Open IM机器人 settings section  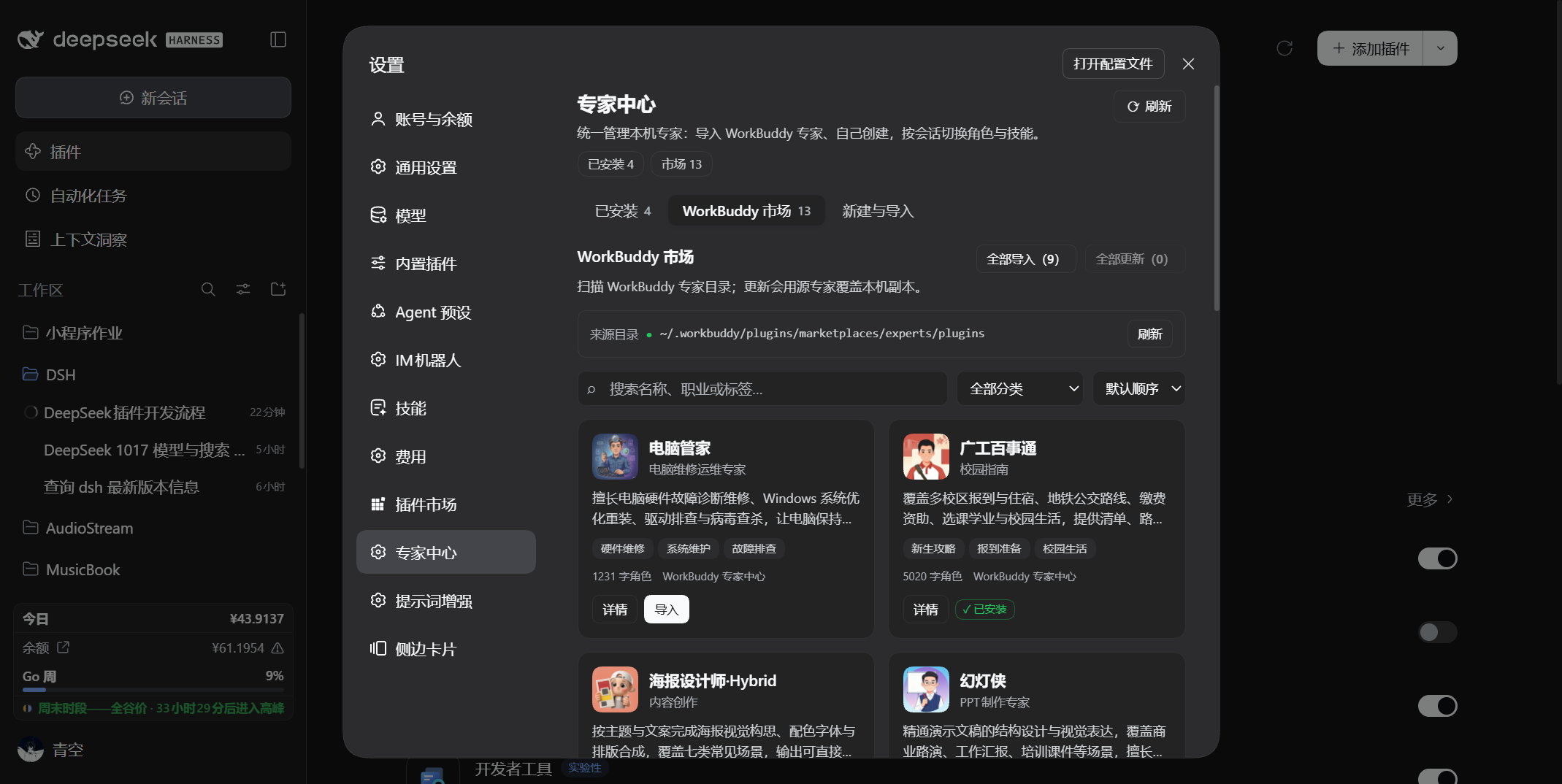click(x=446, y=360)
